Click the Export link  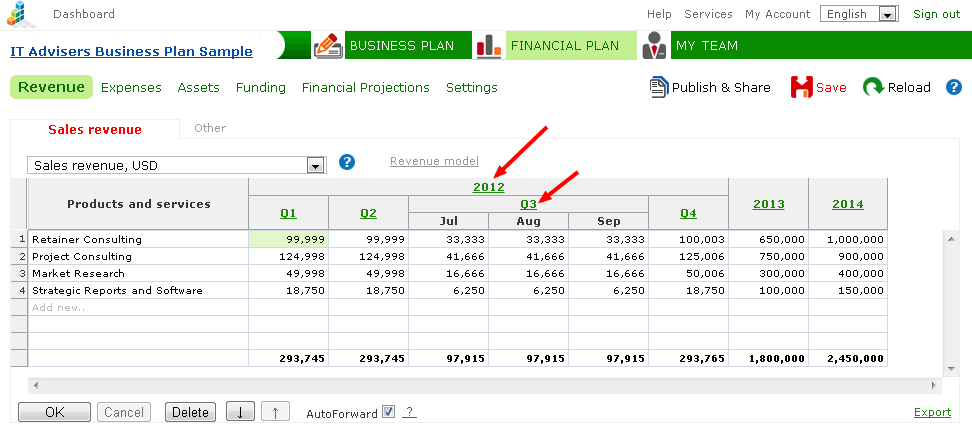tap(932, 412)
